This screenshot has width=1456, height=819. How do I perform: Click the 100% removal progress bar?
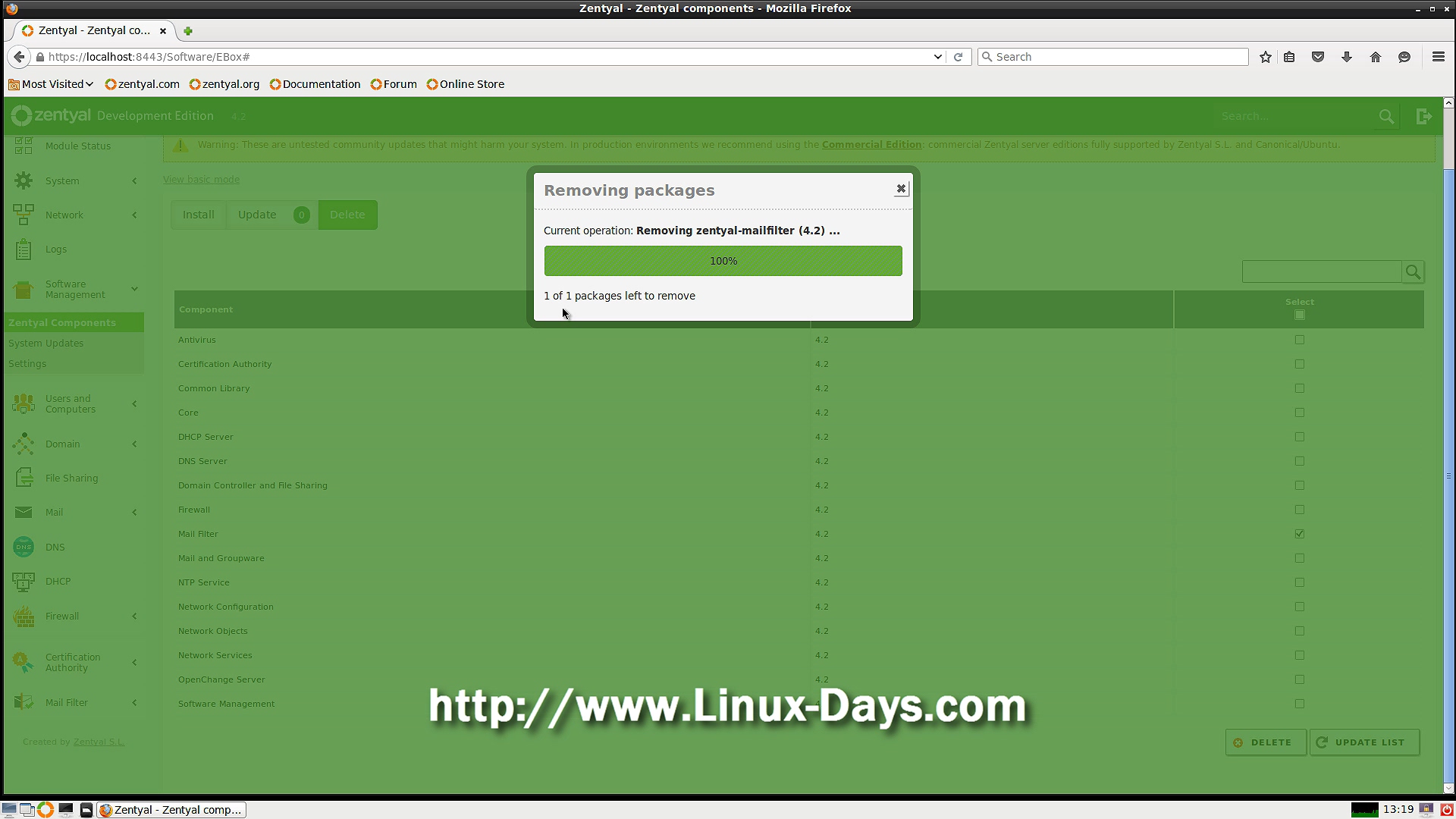723,261
